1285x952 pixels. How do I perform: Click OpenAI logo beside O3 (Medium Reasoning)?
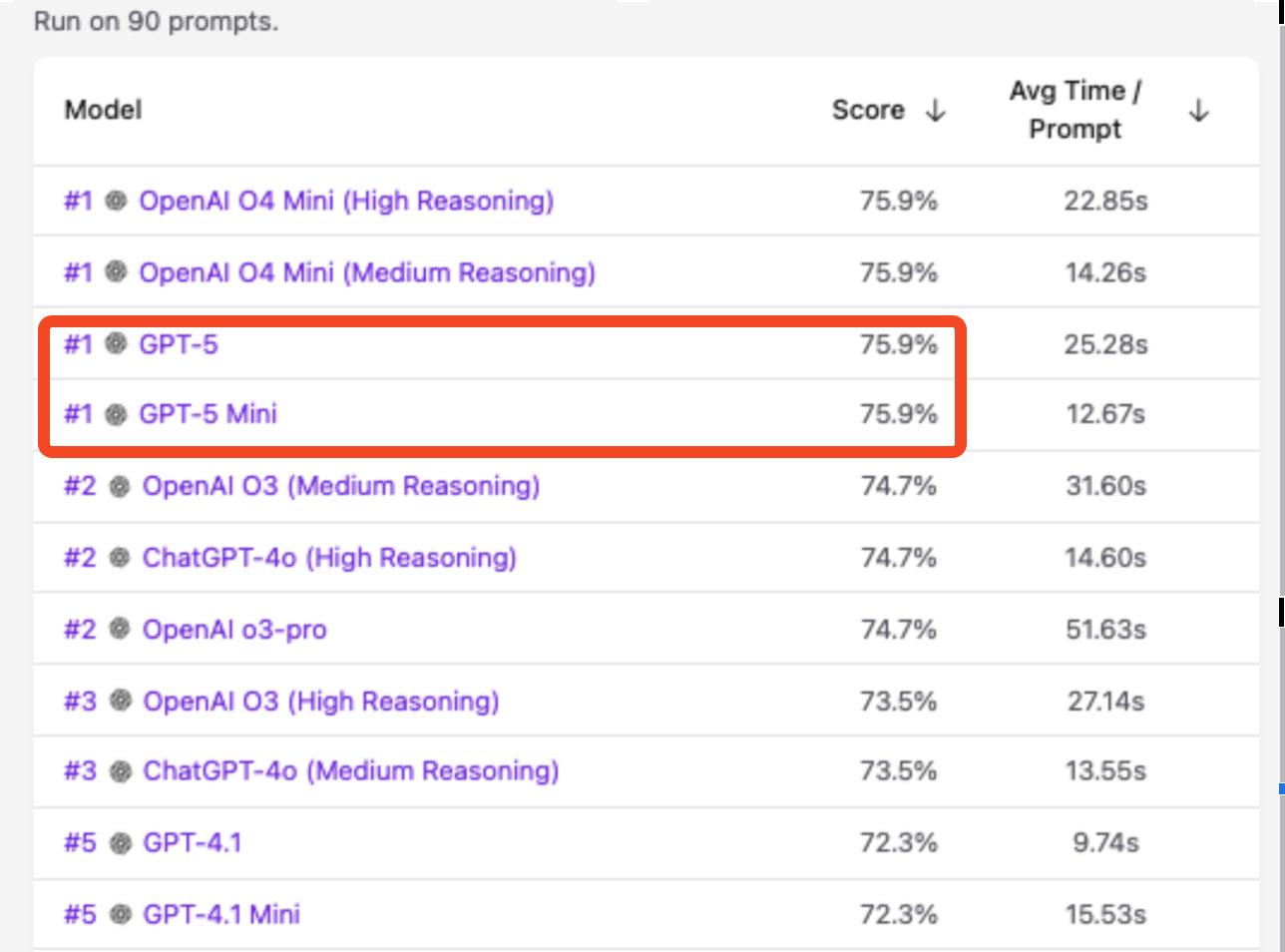click(x=120, y=486)
